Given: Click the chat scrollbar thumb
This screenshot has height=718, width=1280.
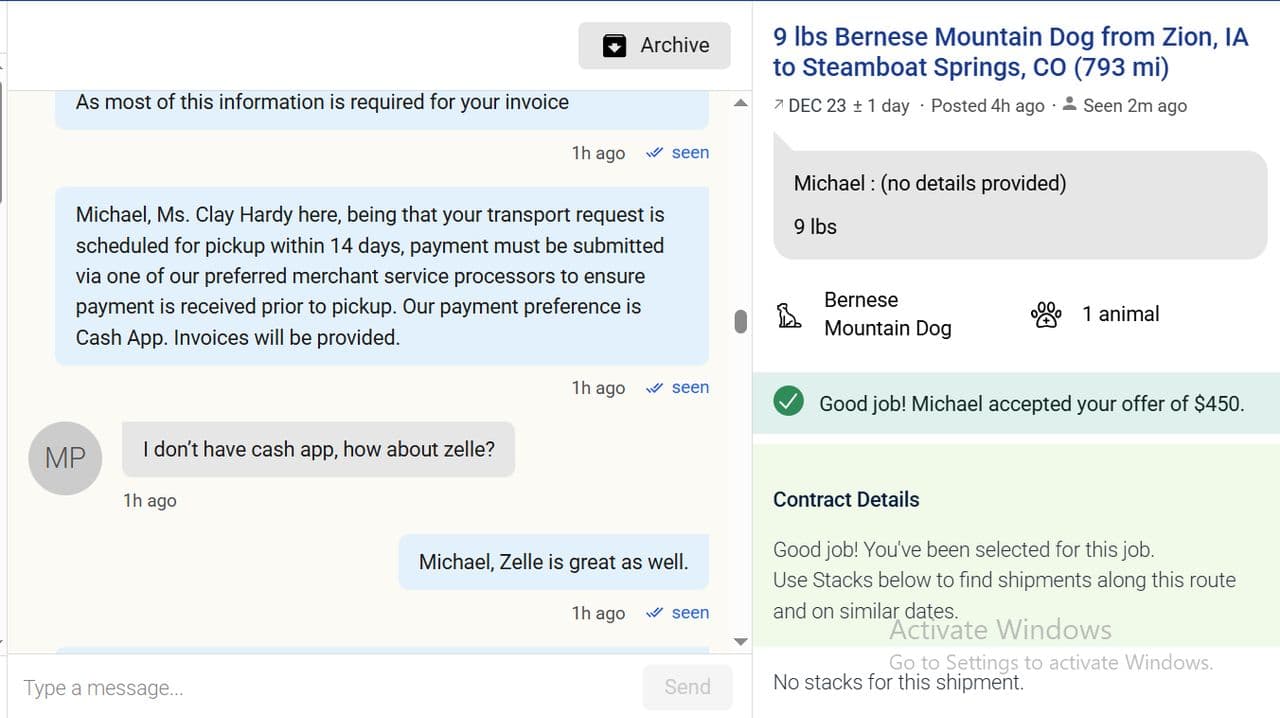Looking at the screenshot, I should click(740, 321).
